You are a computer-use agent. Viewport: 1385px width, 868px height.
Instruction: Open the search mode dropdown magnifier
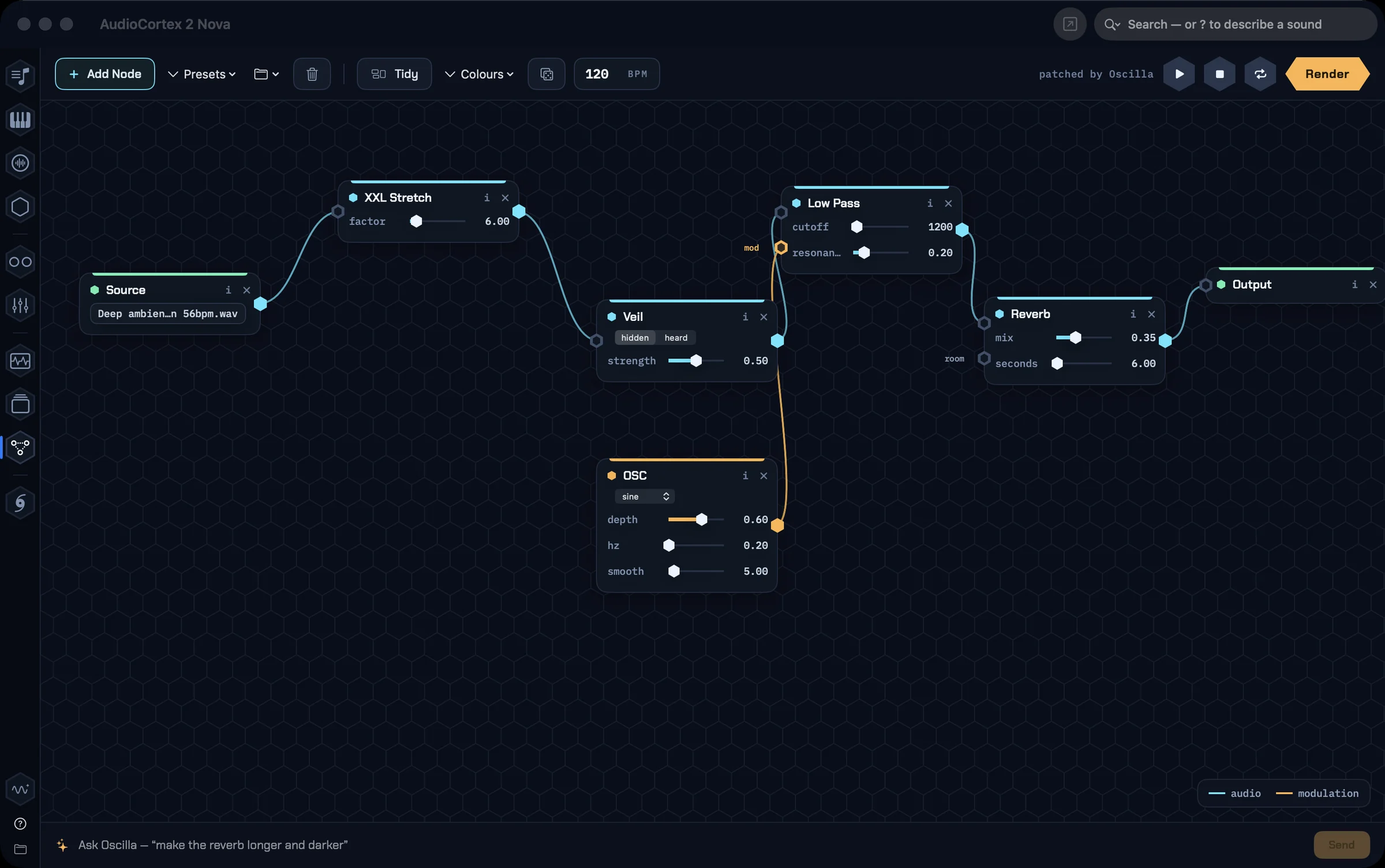click(x=1112, y=24)
